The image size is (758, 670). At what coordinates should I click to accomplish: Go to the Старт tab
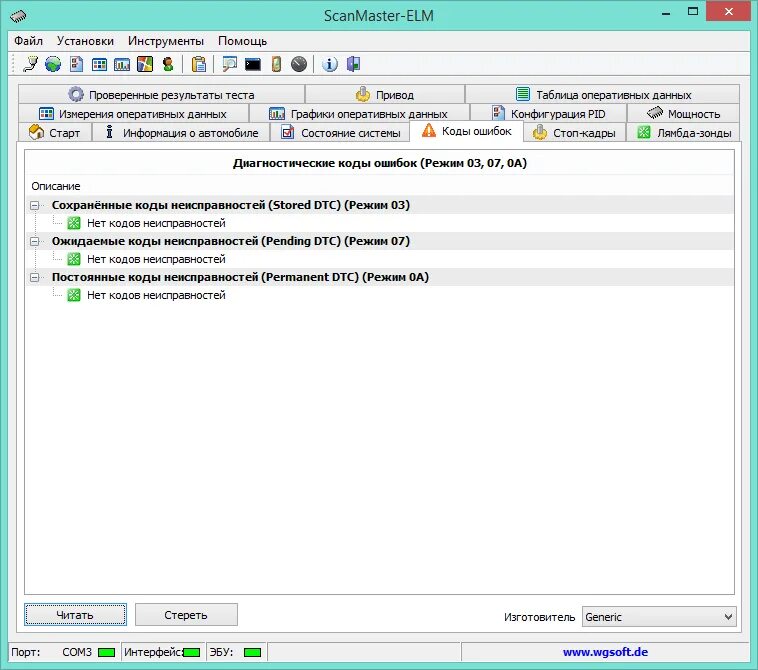tap(55, 132)
